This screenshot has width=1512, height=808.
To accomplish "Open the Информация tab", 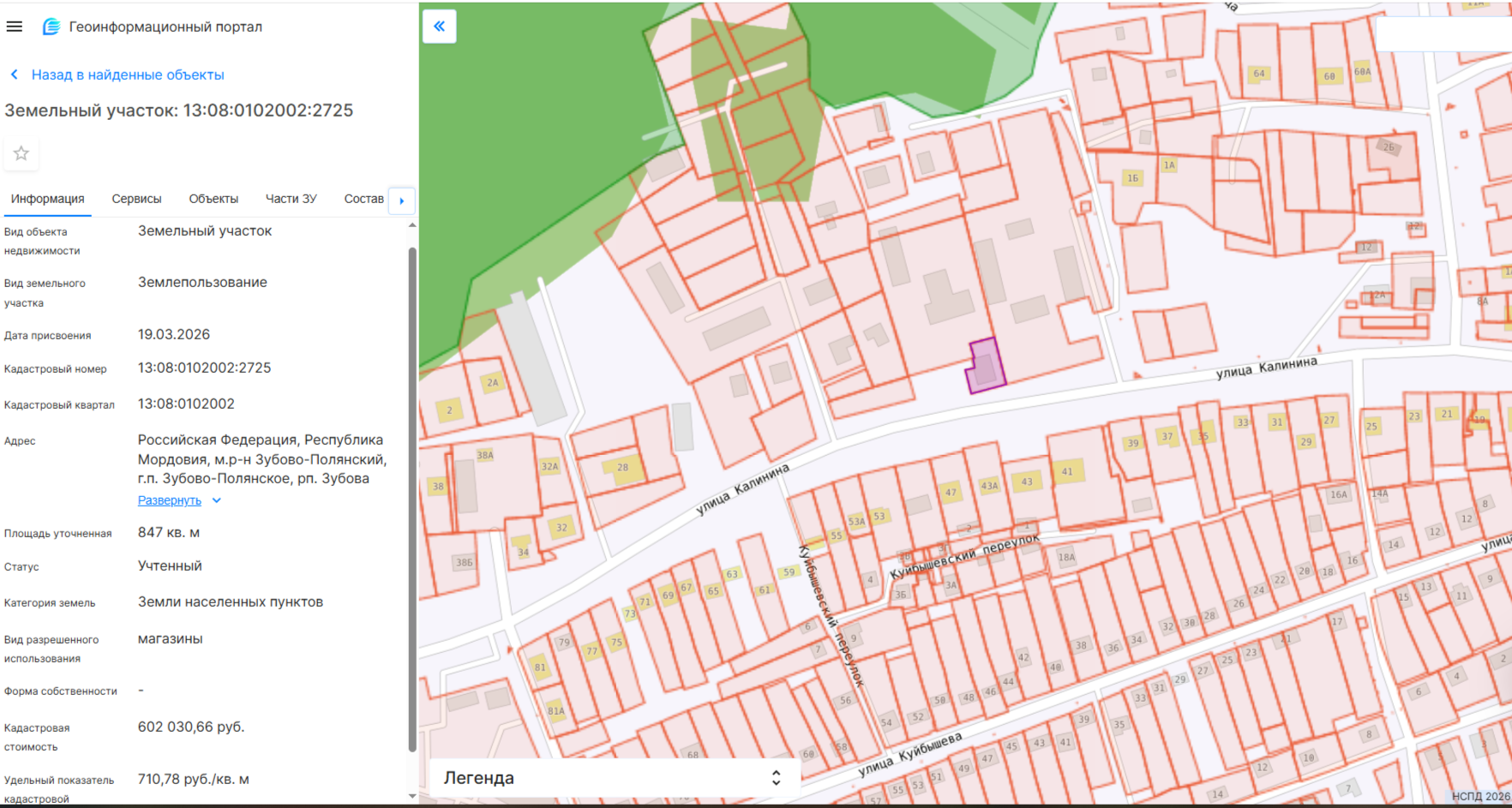I will pyautogui.click(x=48, y=199).
